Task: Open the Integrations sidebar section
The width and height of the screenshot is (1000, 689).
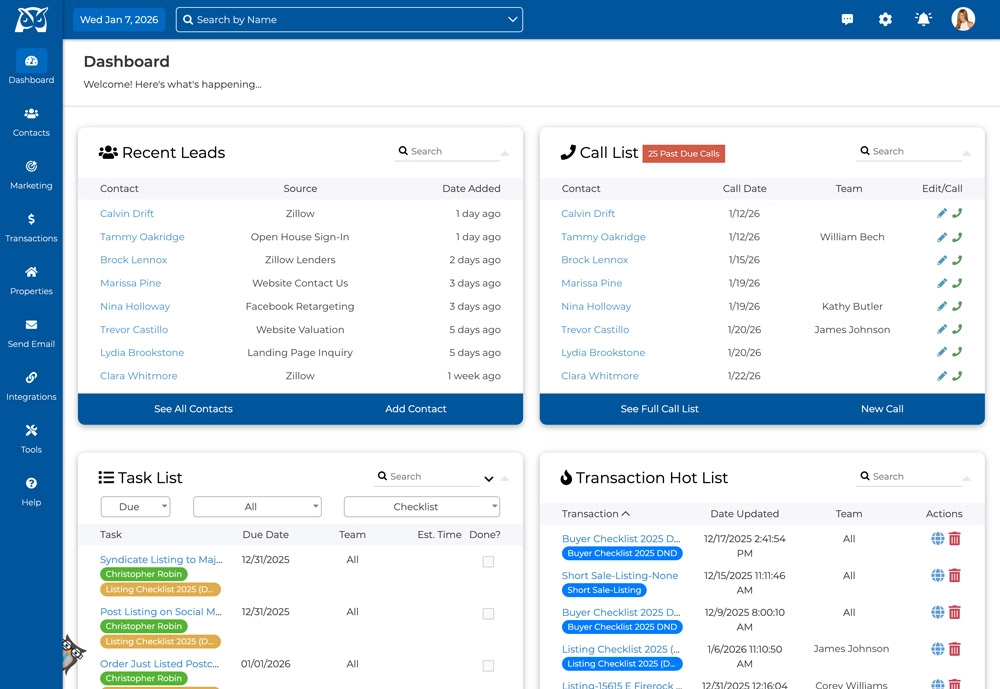Action: pos(31,386)
